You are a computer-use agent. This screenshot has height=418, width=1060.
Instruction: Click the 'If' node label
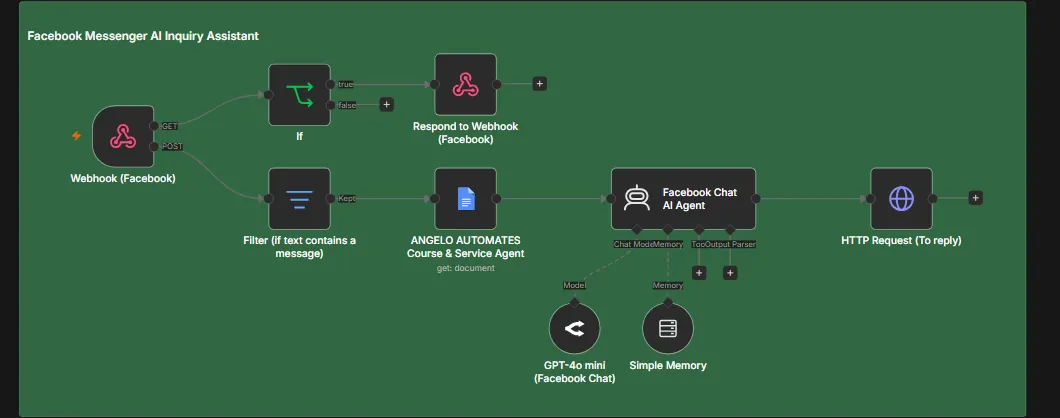(x=299, y=137)
